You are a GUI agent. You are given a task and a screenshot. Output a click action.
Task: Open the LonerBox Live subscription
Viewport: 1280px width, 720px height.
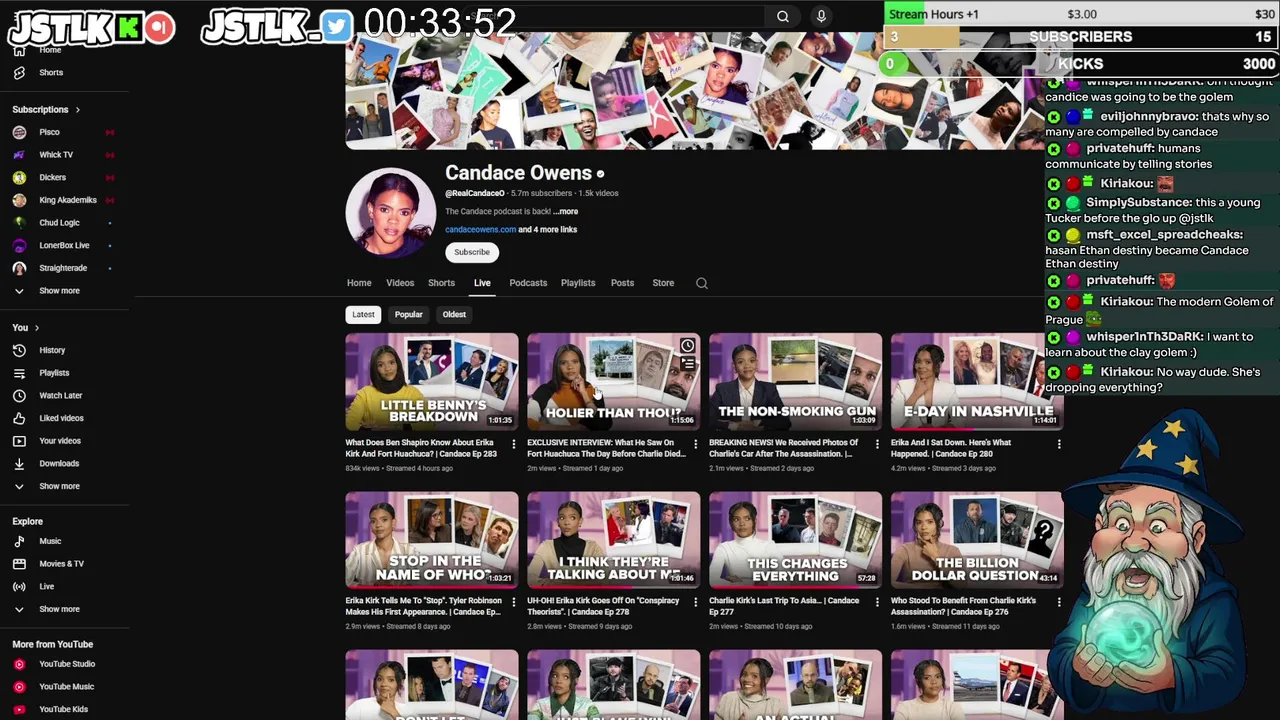pos(64,245)
